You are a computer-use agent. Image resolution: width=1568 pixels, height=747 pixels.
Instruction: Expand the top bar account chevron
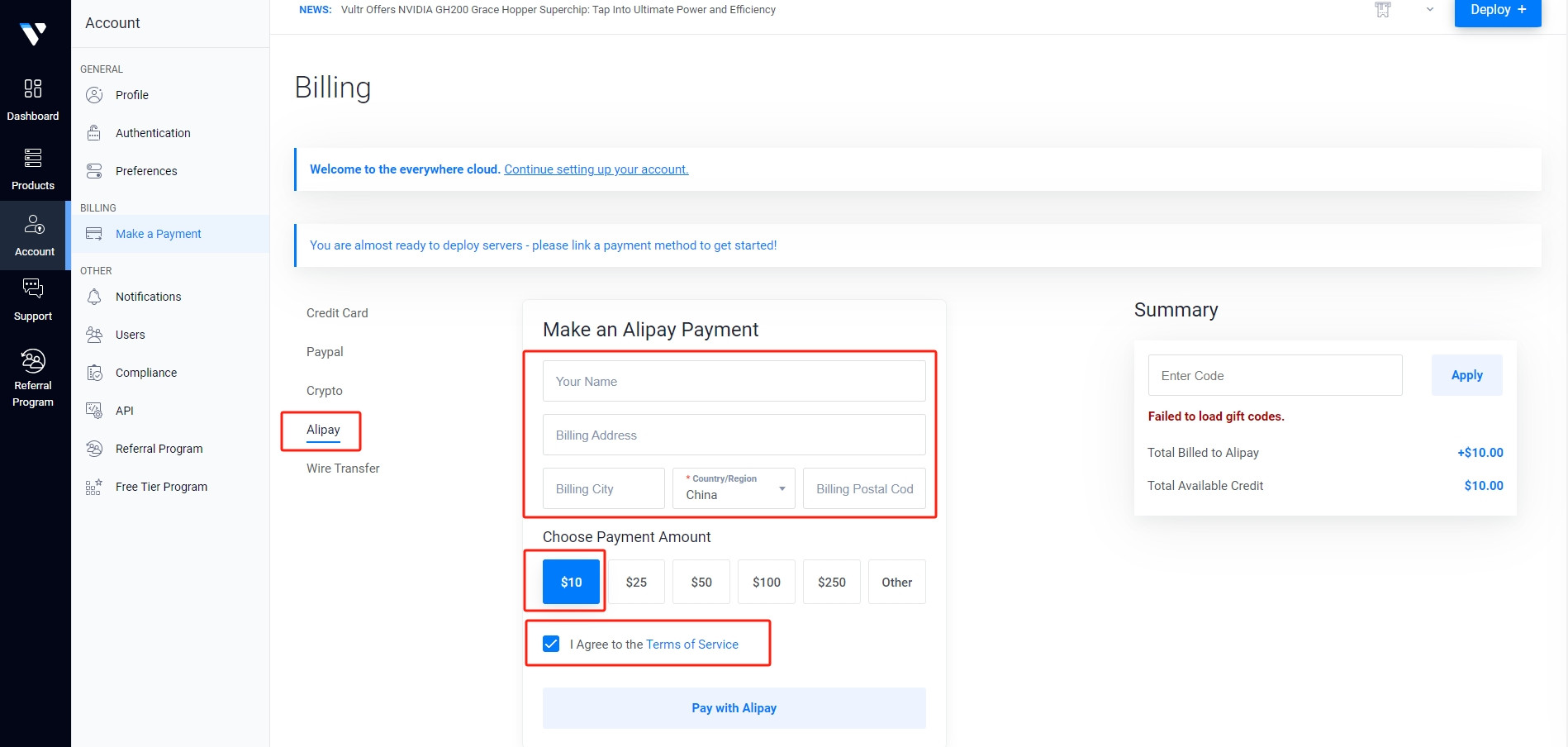(1430, 10)
